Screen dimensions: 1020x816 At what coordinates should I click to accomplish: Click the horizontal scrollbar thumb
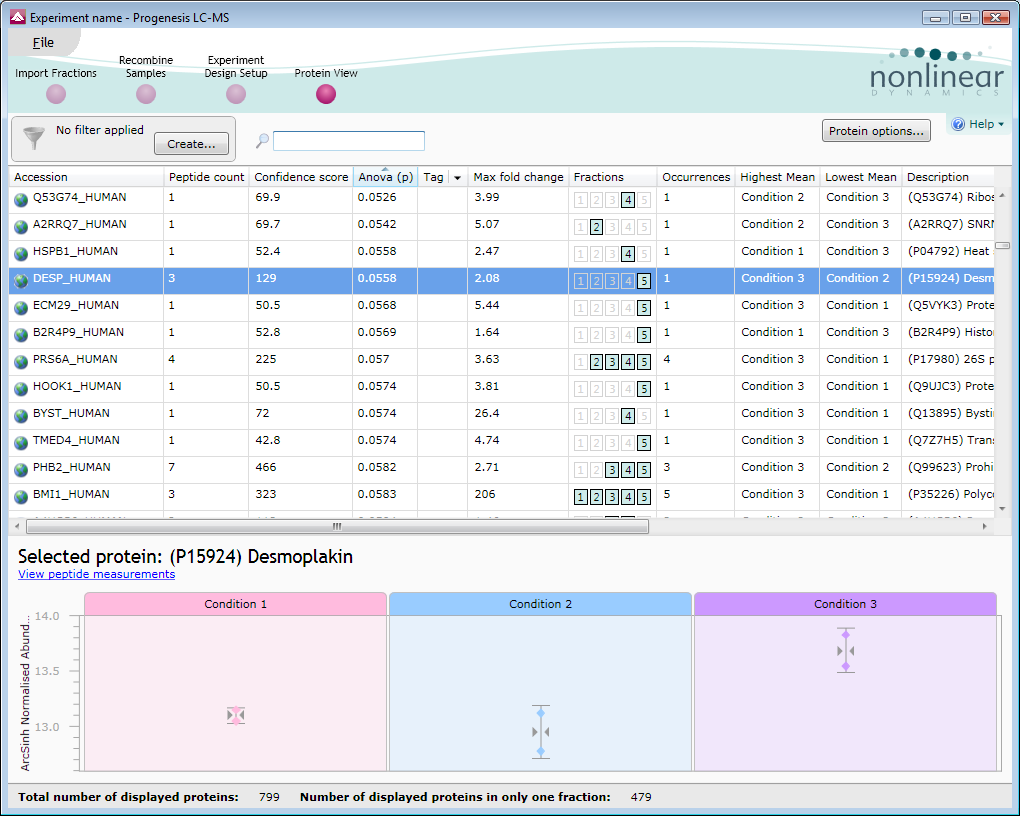coord(337,526)
